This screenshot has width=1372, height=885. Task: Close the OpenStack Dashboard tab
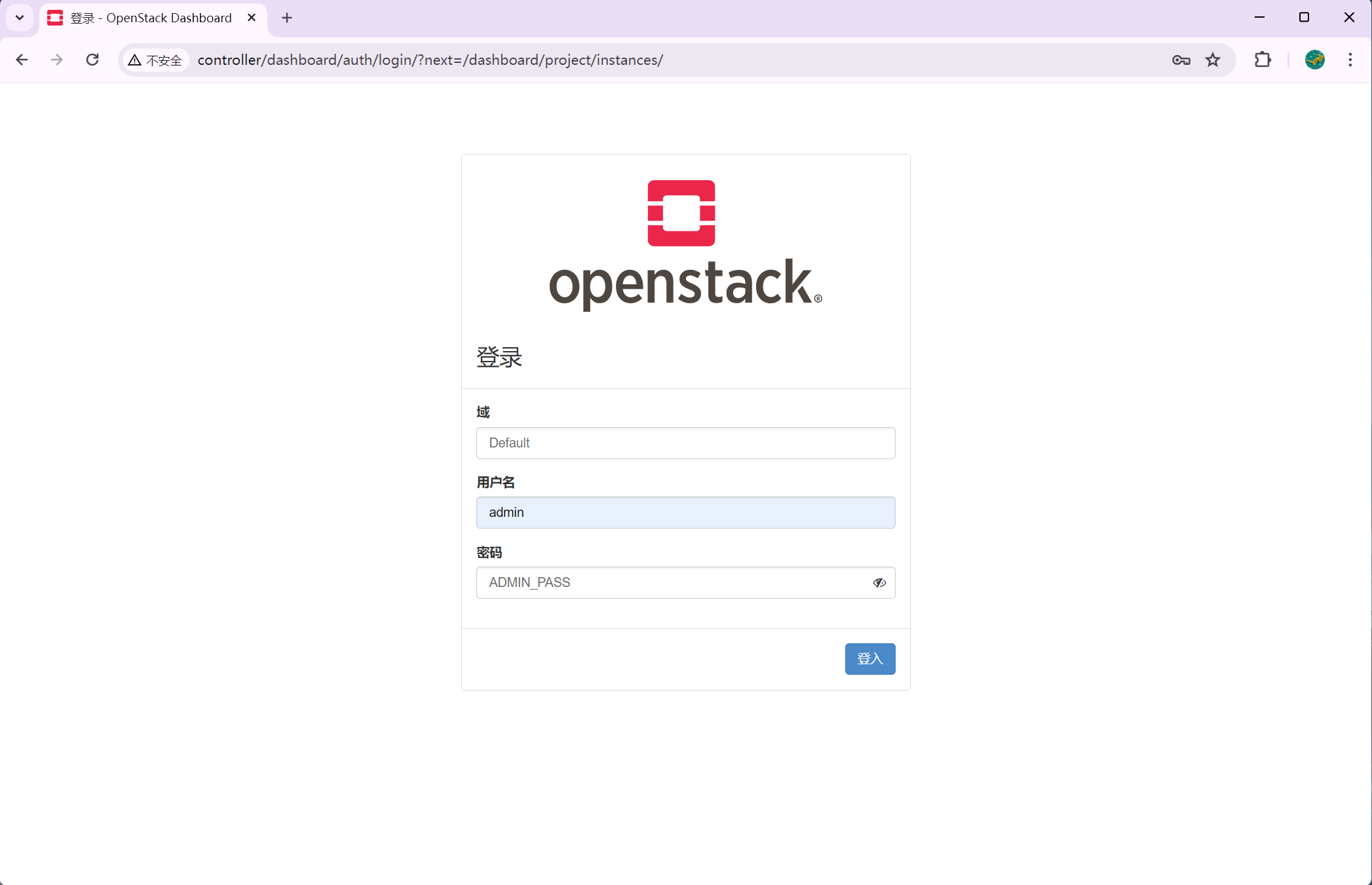coord(252,18)
